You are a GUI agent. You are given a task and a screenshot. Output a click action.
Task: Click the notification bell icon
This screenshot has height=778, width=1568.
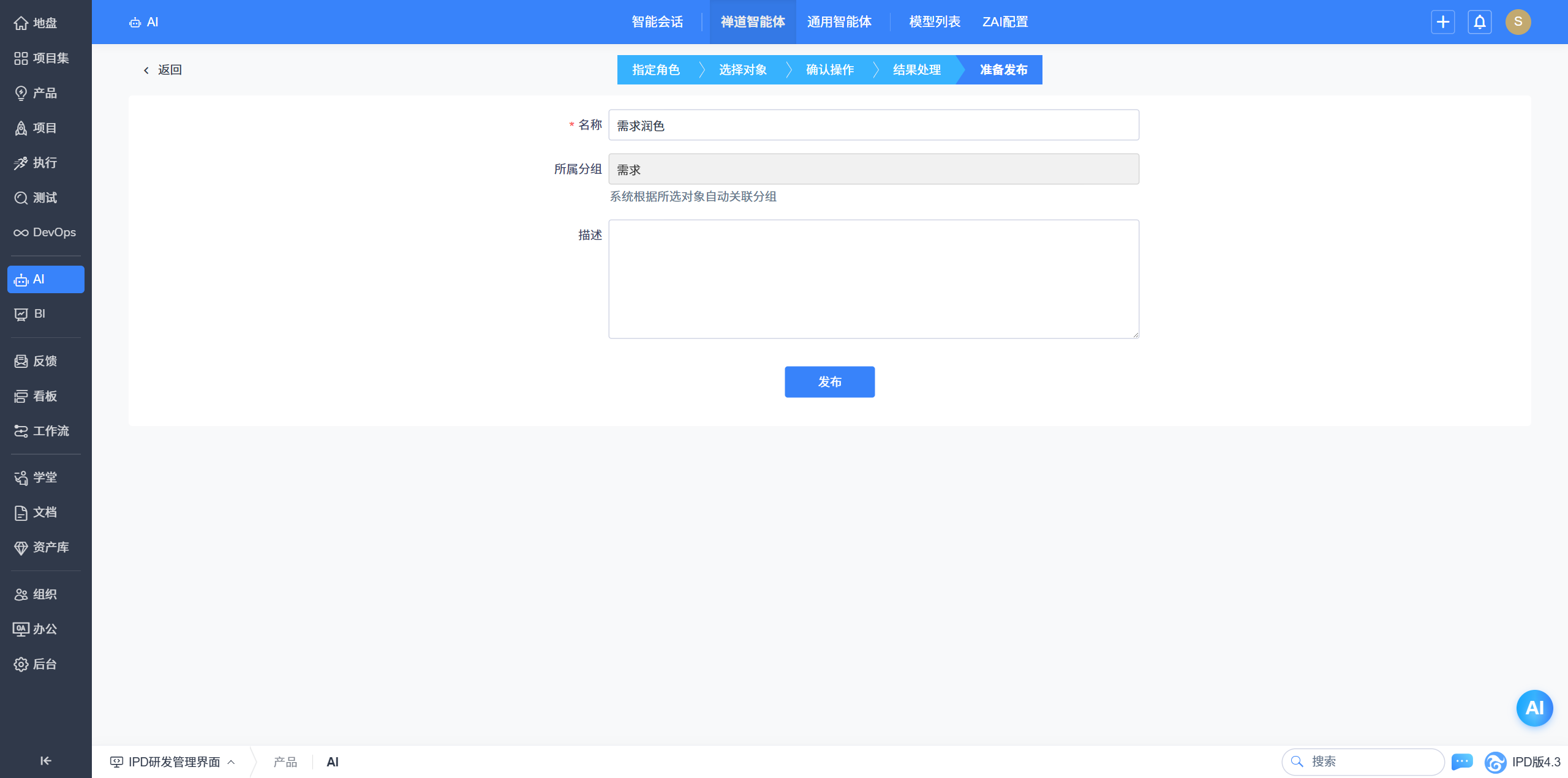click(x=1479, y=22)
